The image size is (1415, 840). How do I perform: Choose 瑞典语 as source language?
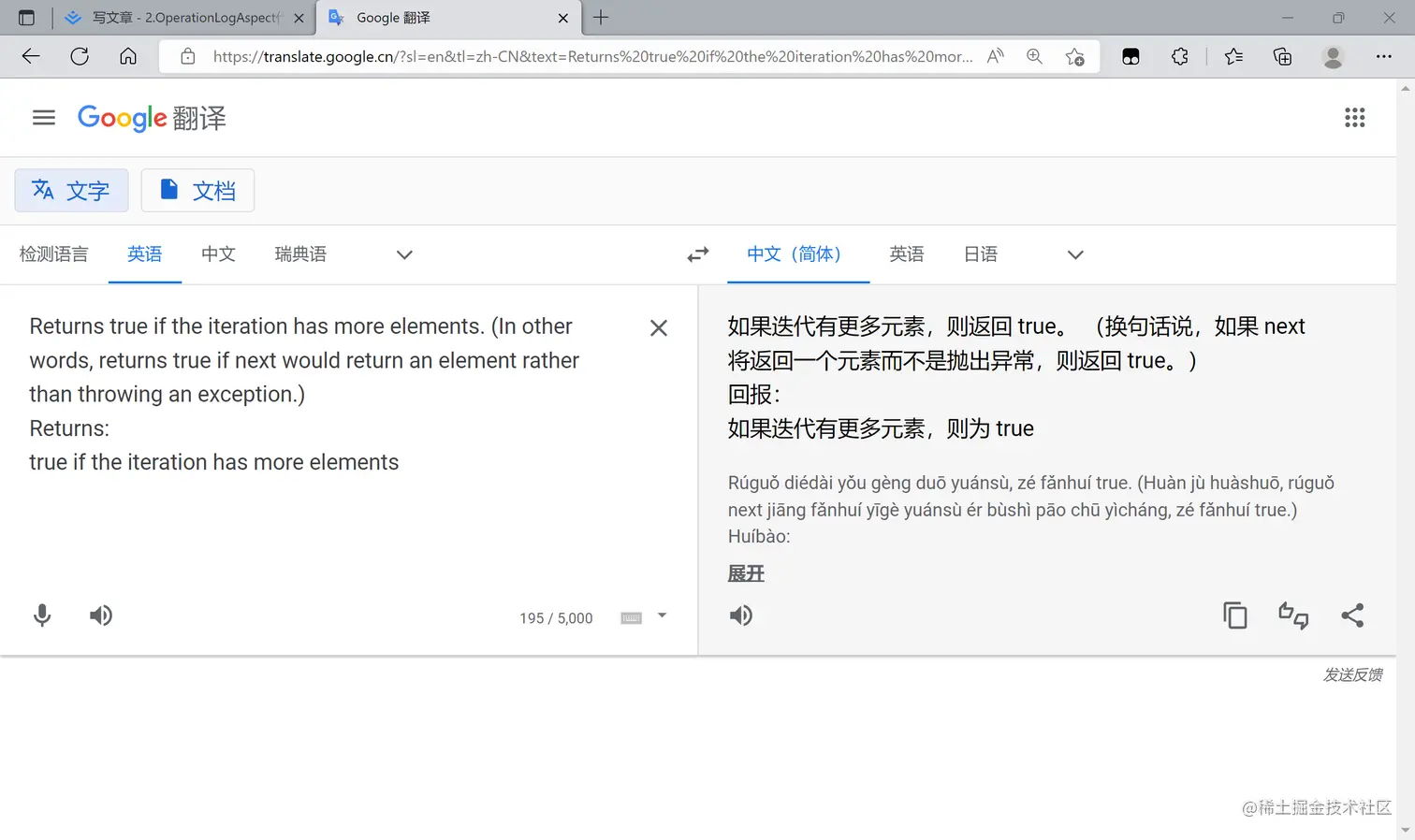point(300,254)
